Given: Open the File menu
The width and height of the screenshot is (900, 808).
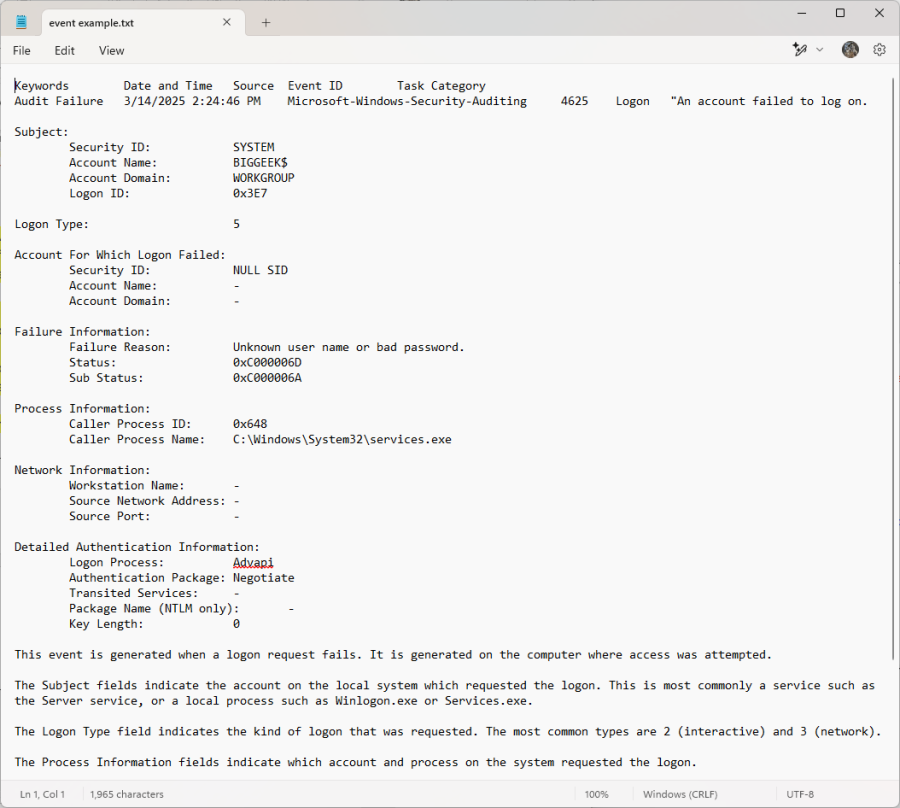Looking at the screenshot, I should click(20, 50).
